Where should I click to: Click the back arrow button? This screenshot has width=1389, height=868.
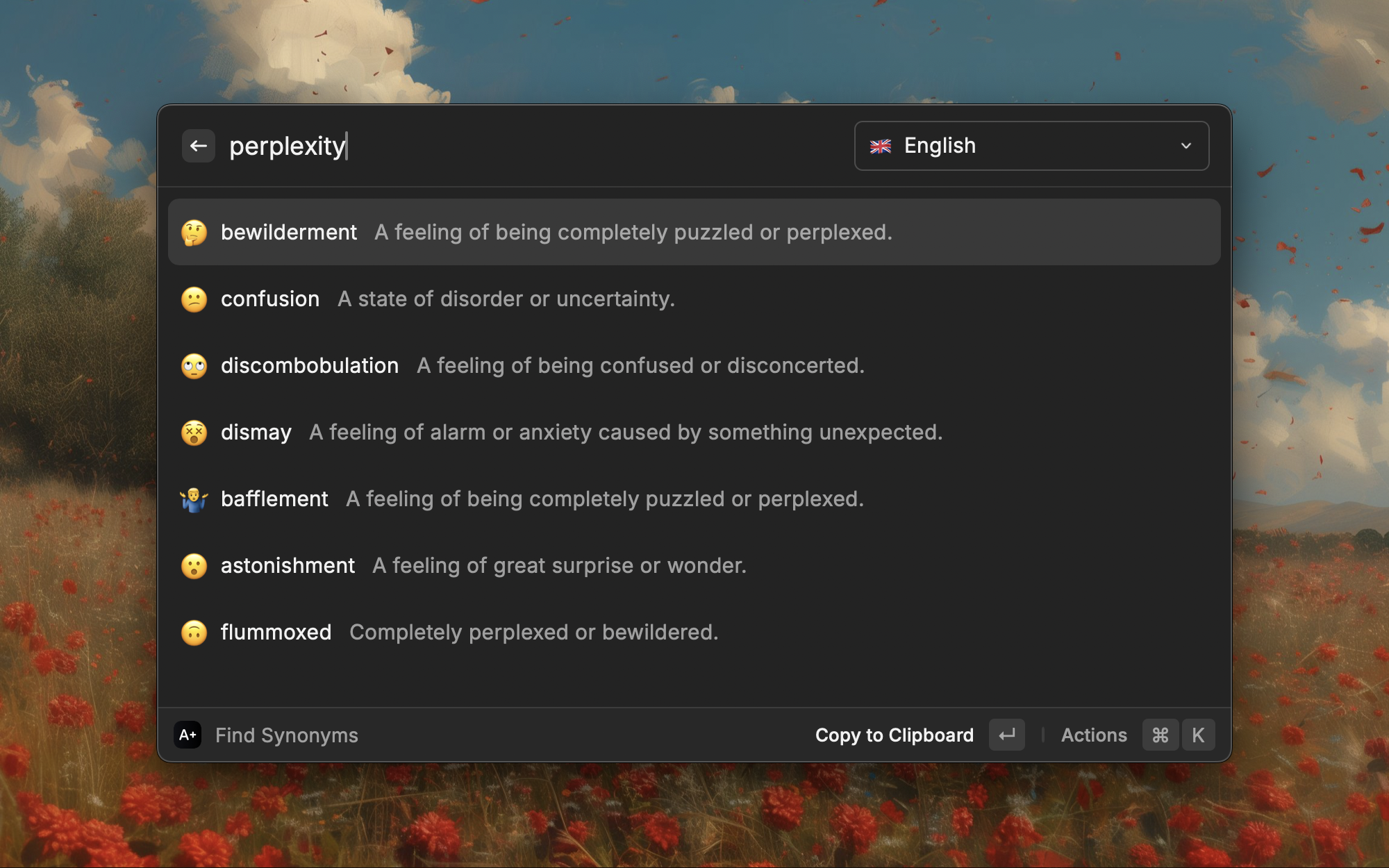(x=199, y=146)
